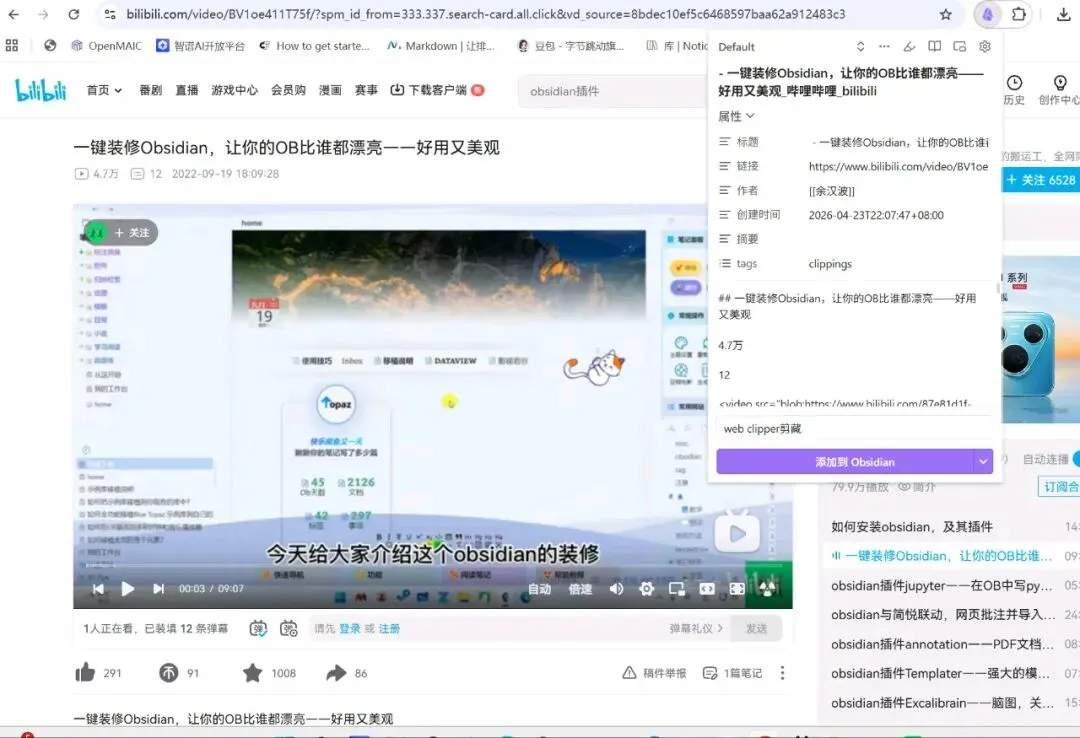Open the 漫画 nav item

330,90
